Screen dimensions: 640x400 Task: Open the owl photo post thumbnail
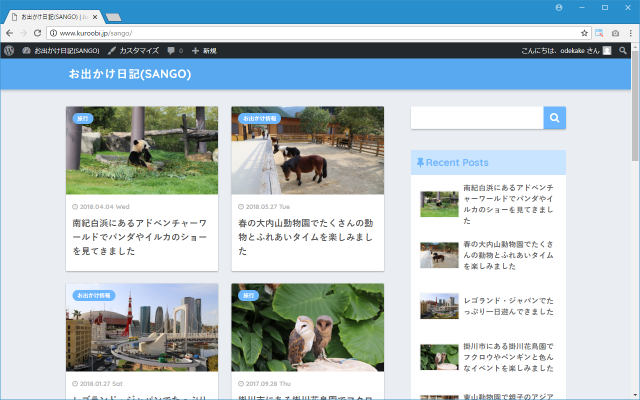tap(307, 327)
